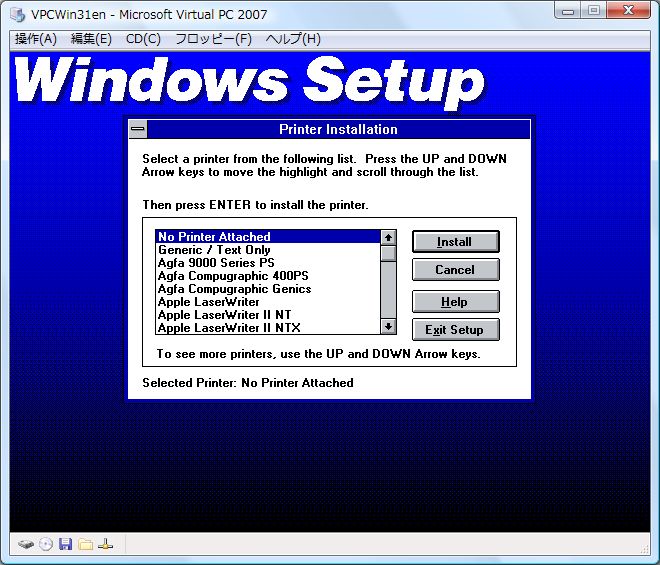
Task: Click the printer list scrollbar thumb
Action: (388, 253)
